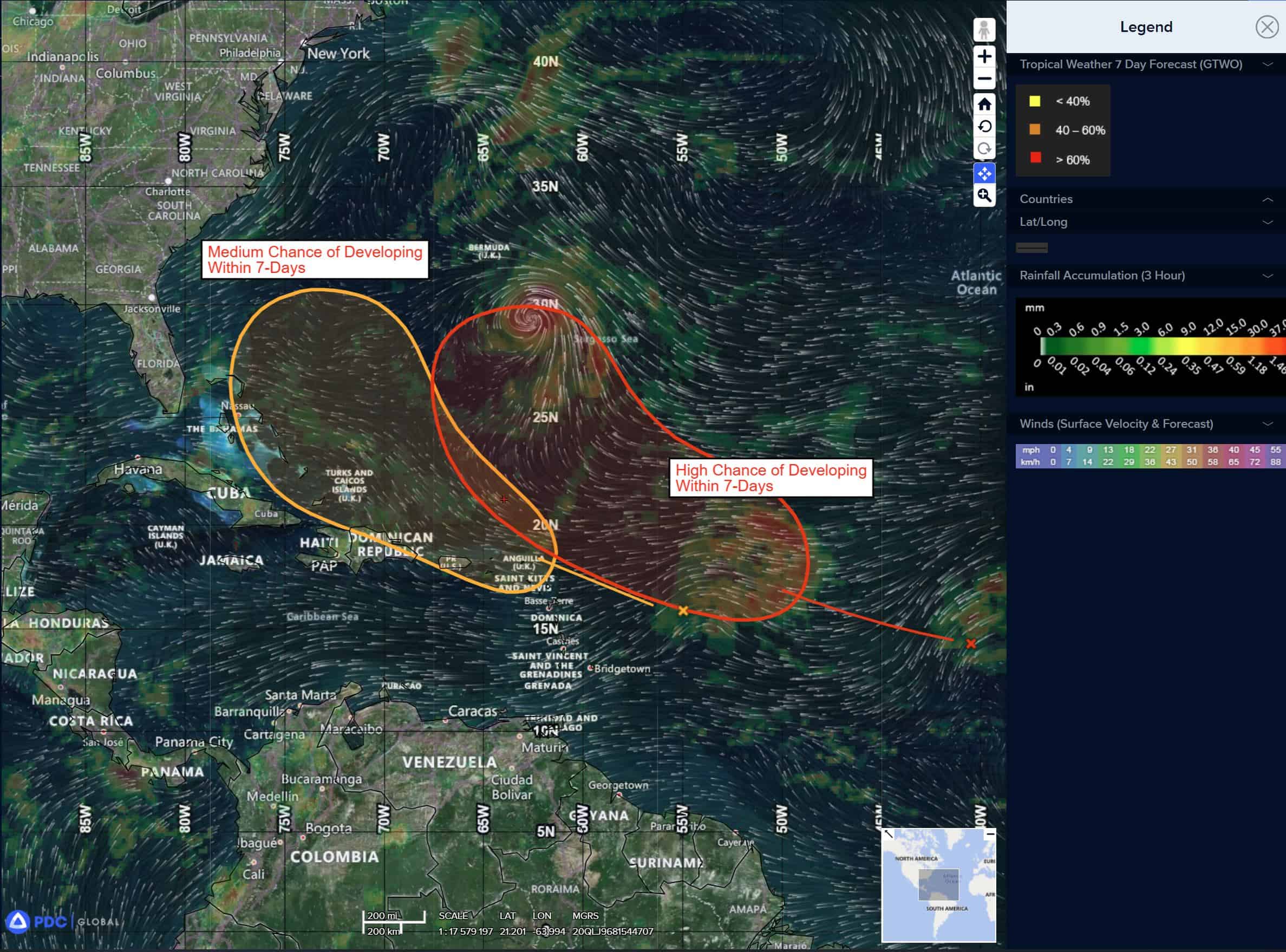Minimize the overview map
The image size is (1286, 952).
coord(990,834)
